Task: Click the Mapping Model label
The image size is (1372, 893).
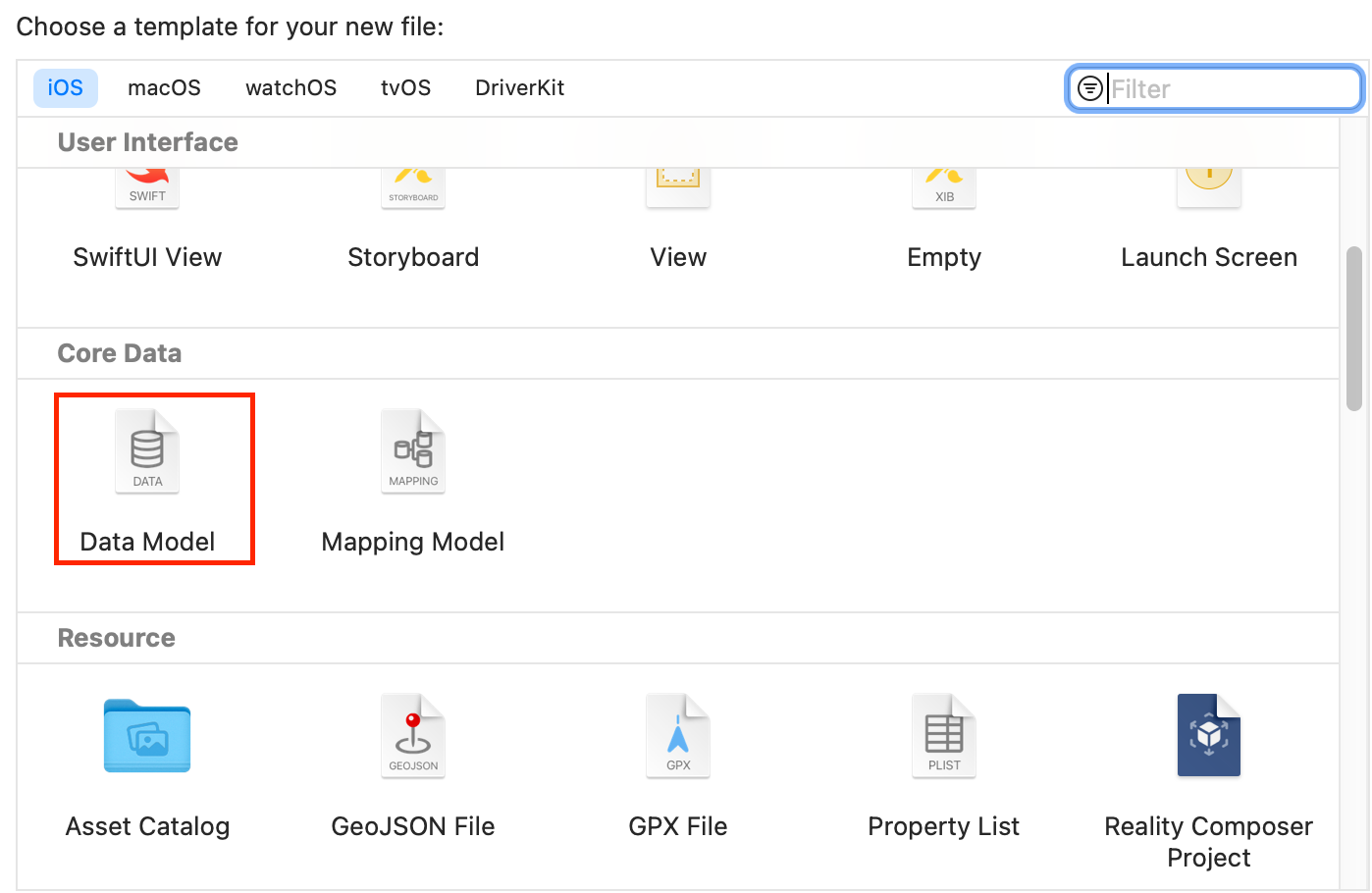Action: [x=413, y=542]
